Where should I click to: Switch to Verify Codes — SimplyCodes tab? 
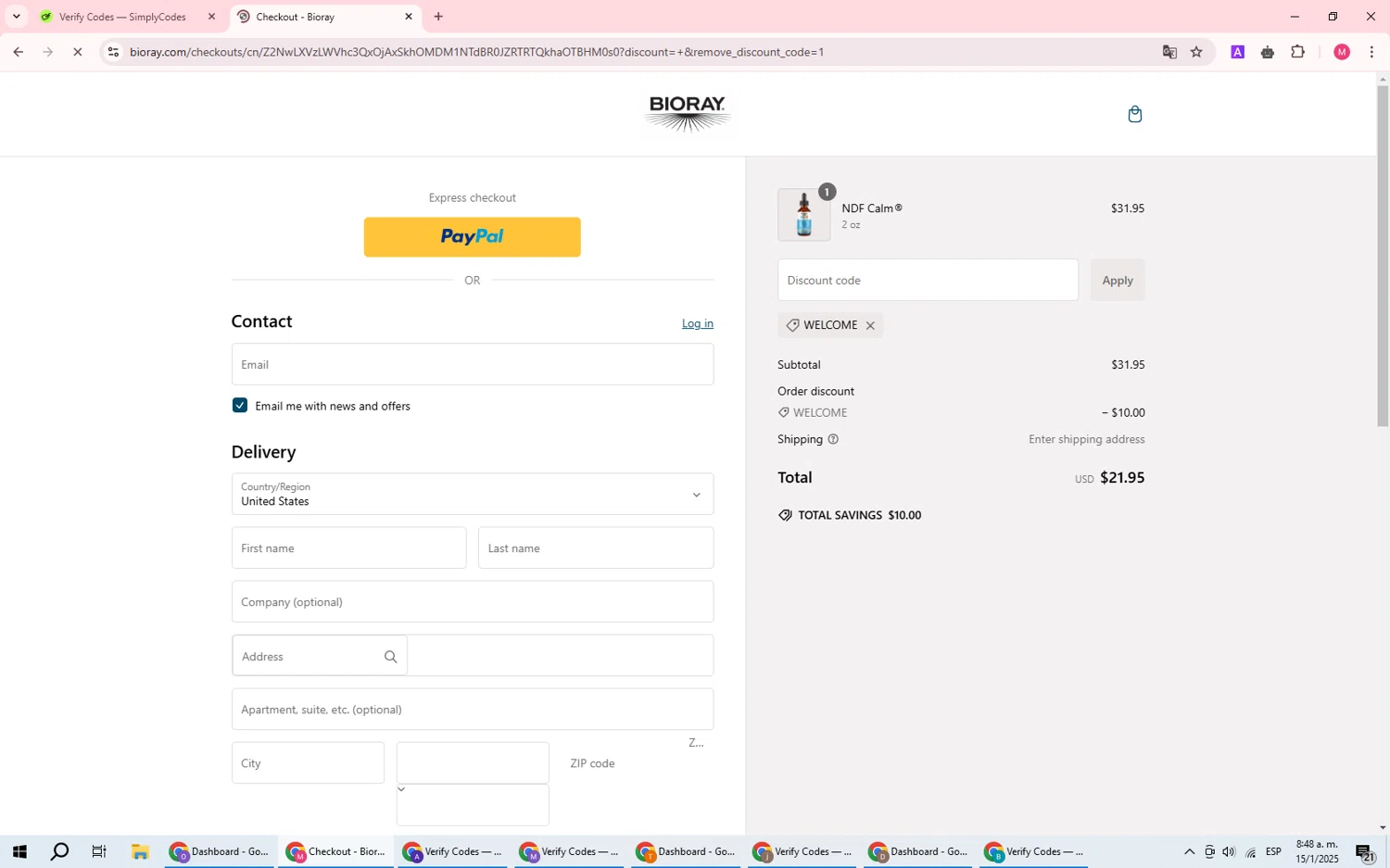point(122,17)
